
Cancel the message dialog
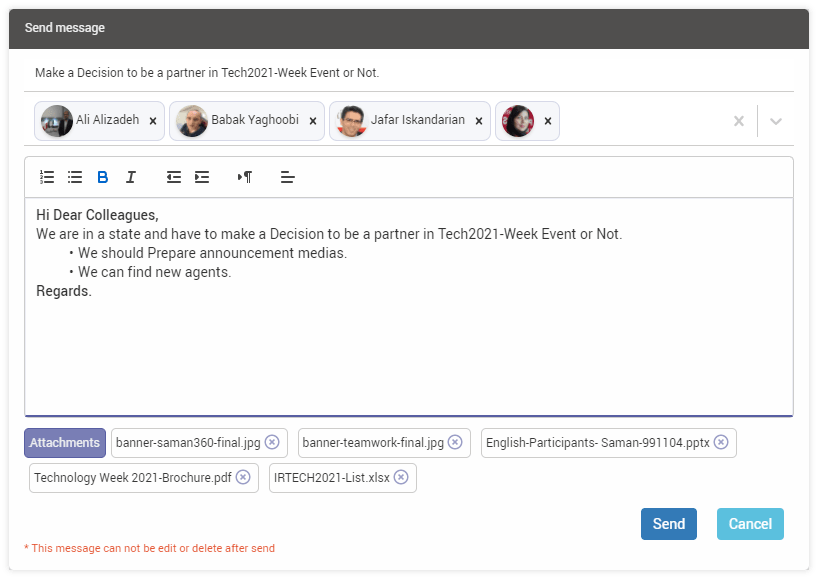pos(750,524)
